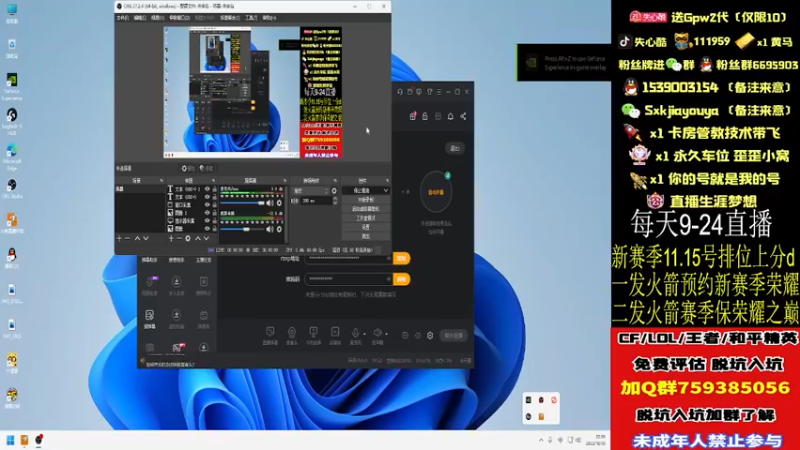800x450 pixels.
Task: Move scene up in Scenes dock
Action: 137,238
